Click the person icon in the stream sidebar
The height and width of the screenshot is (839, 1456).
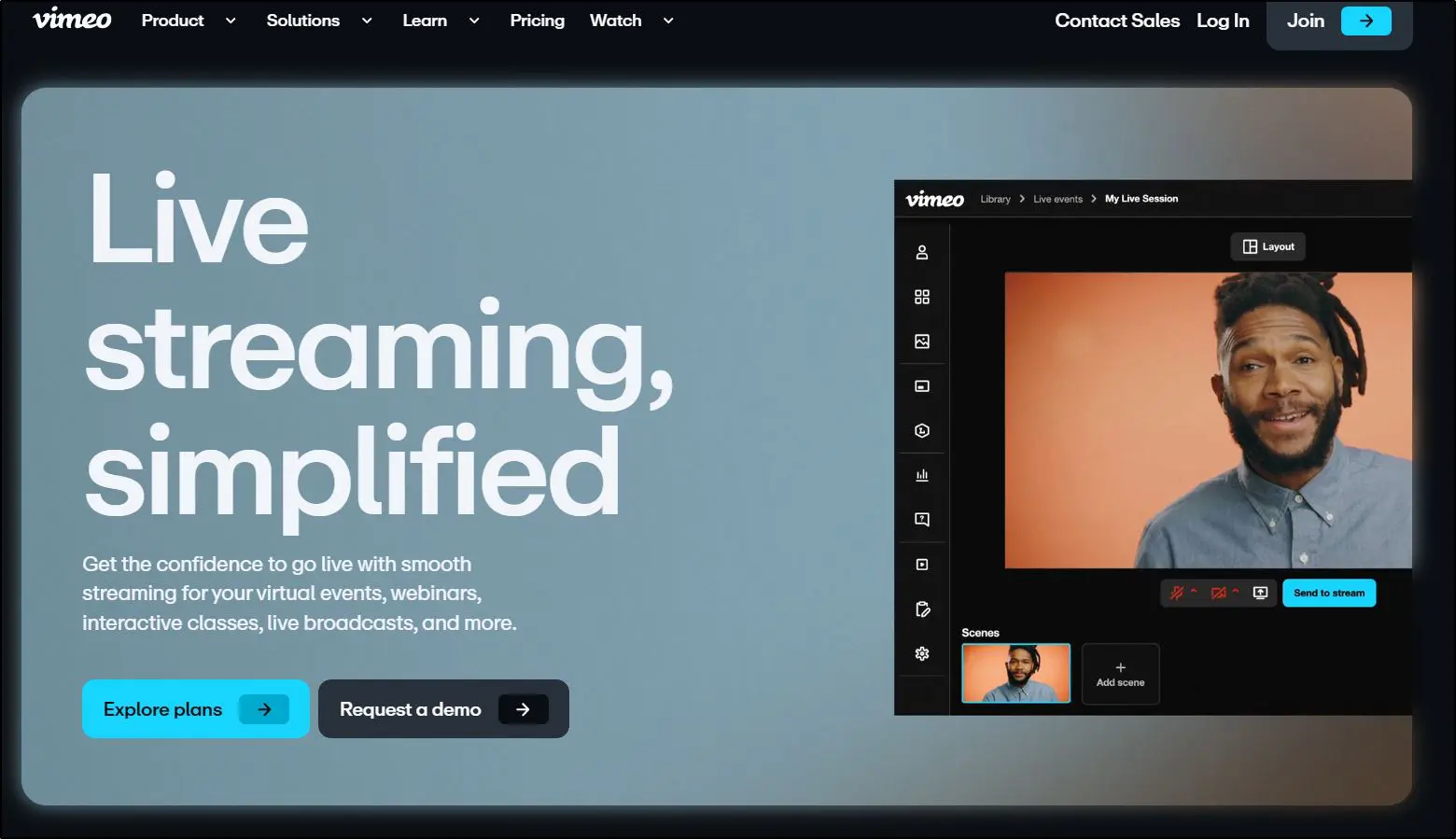[x=922, y=252]
